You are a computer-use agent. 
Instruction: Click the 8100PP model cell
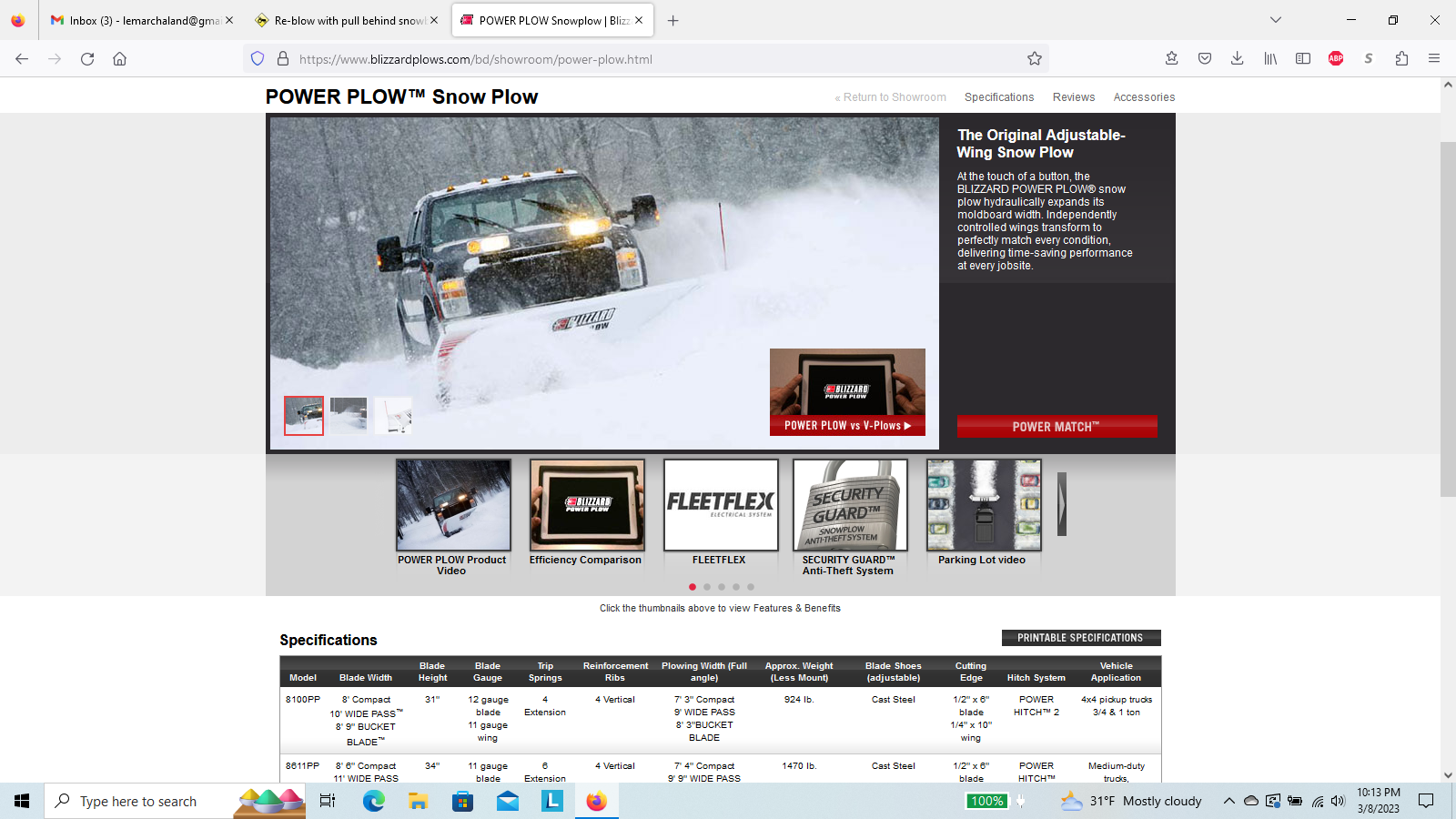pyautogui.click(x=303, y=700)
